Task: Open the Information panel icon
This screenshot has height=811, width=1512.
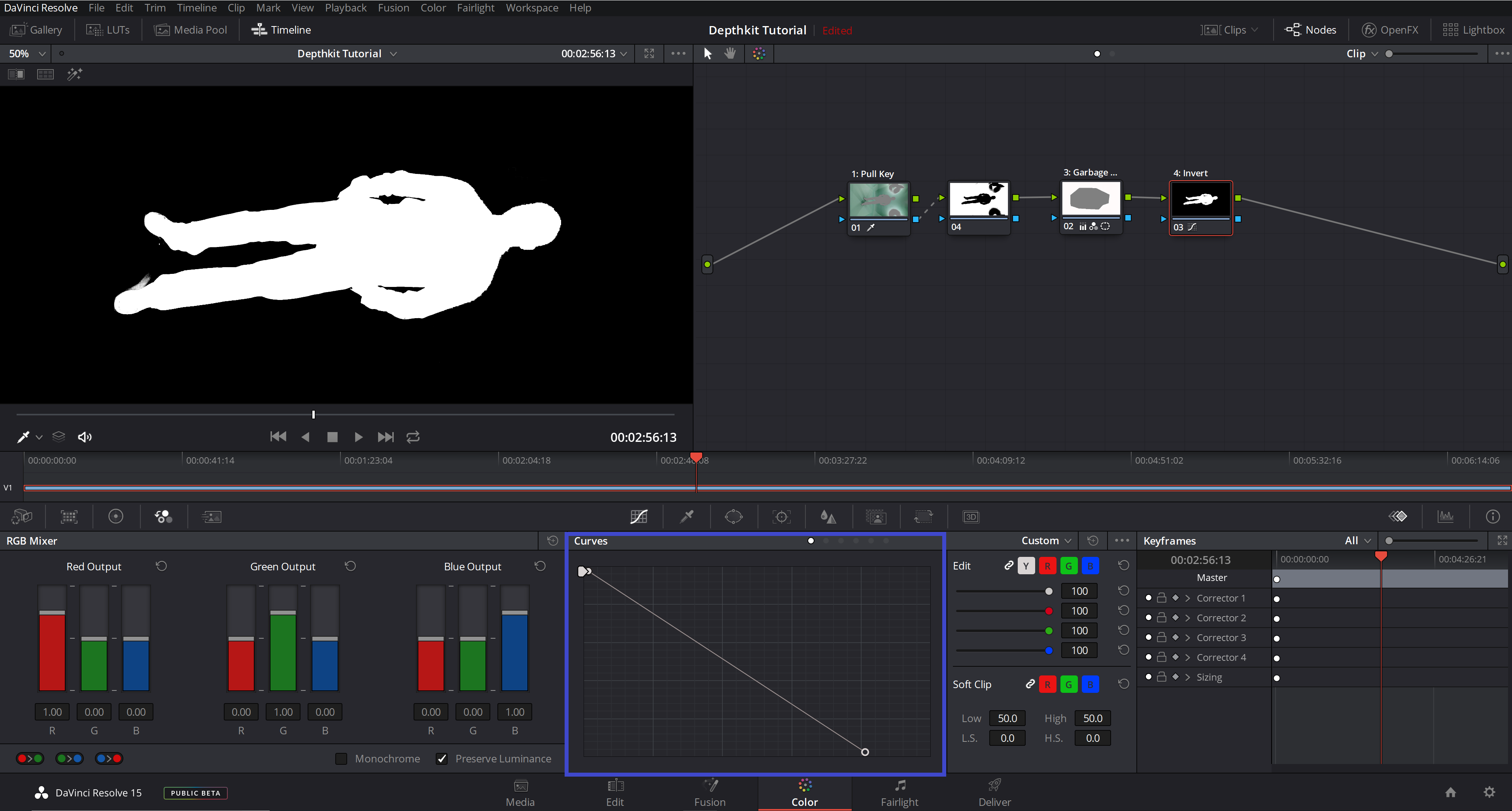Action: point(1492,517)
